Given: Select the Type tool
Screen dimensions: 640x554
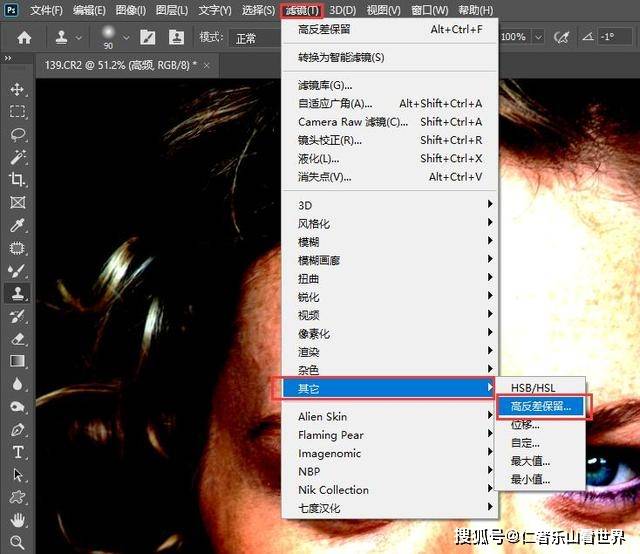Looking at the screenshot, I should click(x=17, y=452).
